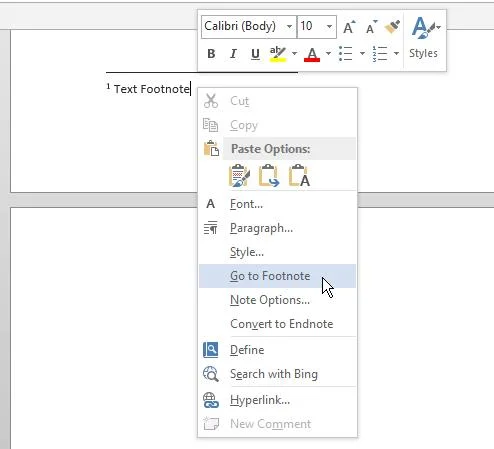Screen dimensions: 494x449
Task: Choose Define from context menu
Action: [x=277, y=350]
